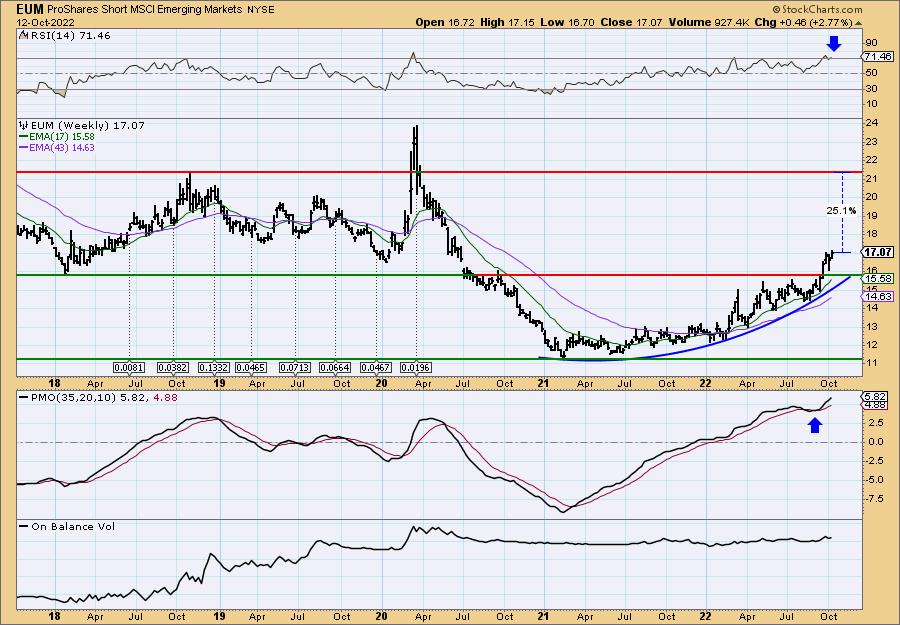Click the 0.0382 dividend box

174,367
